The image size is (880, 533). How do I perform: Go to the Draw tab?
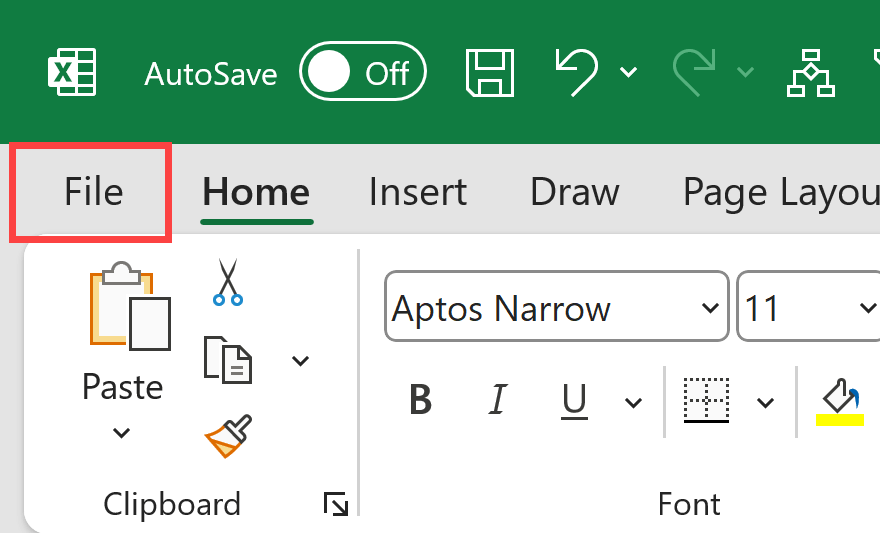coord(575,192)
